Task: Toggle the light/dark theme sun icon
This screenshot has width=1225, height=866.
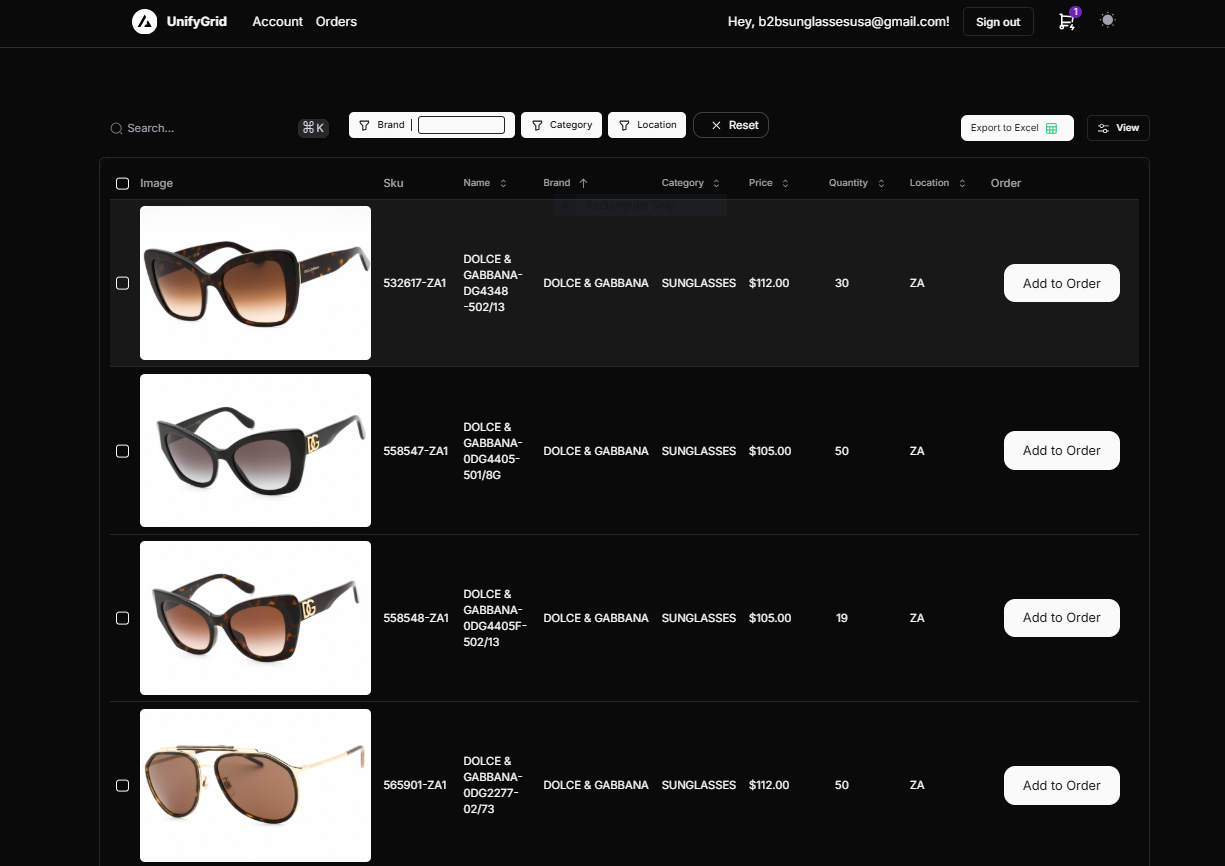Action: 1107,20
